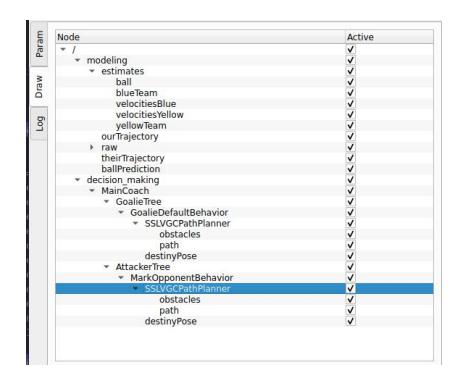Viewport: 460px width, 376px height.
Task: Collapse the MarkOpponentBehavior node
Action: (121, 278)
